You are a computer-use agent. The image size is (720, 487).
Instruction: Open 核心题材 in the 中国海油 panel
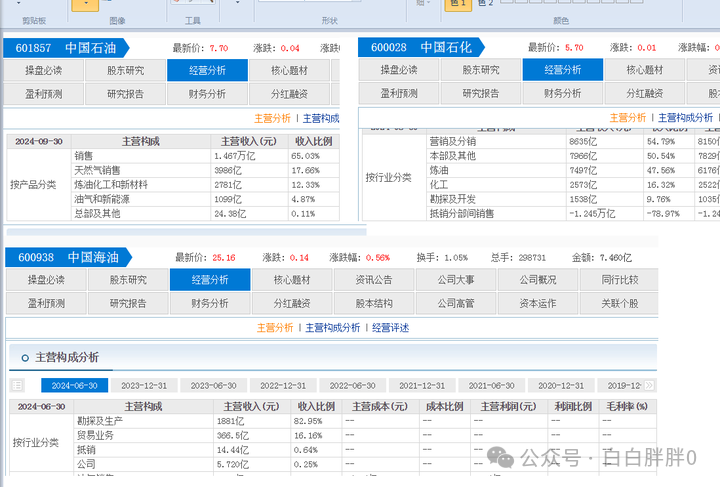(x=292, y=280)
